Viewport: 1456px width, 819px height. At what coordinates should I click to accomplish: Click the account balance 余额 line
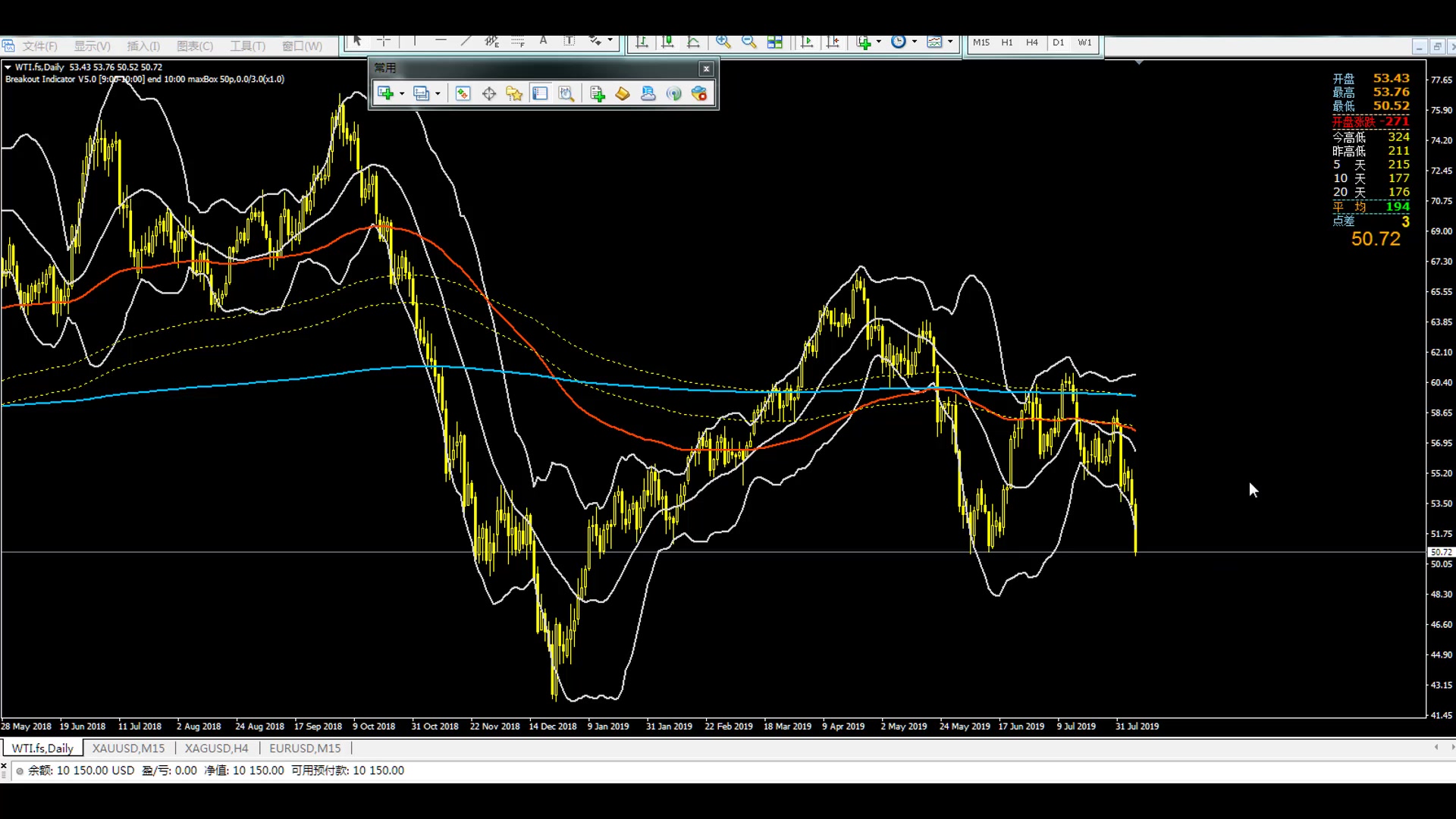coord(216,770)
